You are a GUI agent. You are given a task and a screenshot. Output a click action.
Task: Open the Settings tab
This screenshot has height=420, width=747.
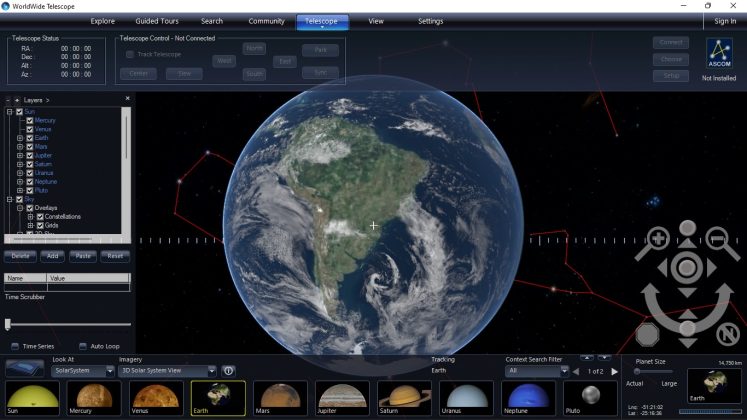[x=430, y=21]
